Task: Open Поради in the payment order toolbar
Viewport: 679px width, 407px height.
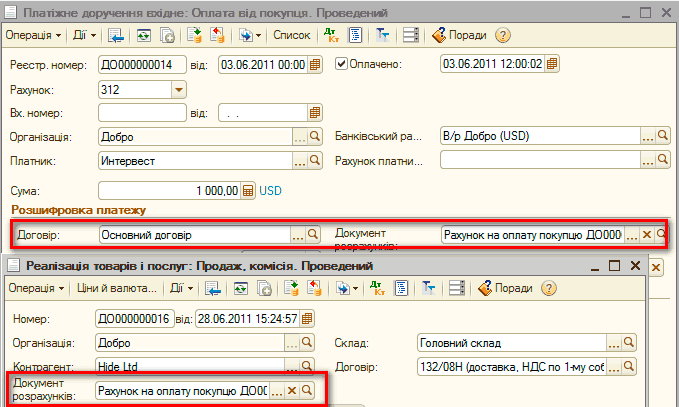Action: tap(460, 35)
